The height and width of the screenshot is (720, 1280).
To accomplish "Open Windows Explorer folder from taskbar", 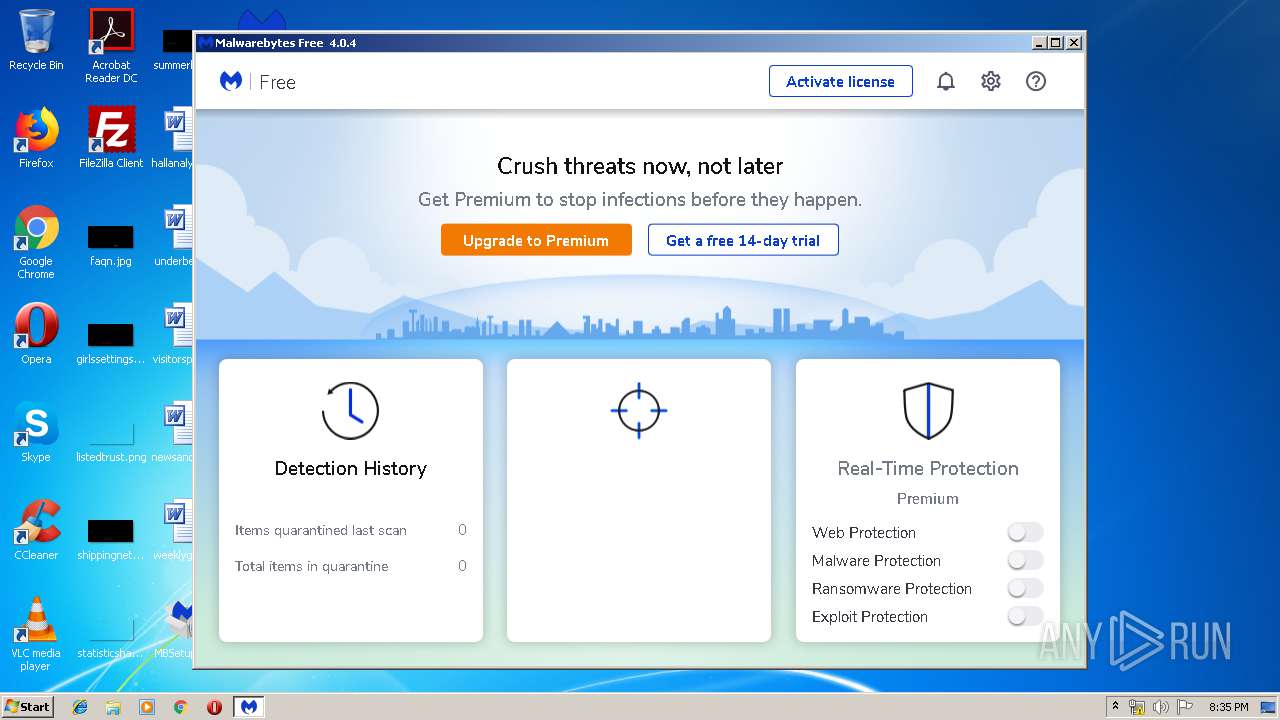I will click(113, 707).
